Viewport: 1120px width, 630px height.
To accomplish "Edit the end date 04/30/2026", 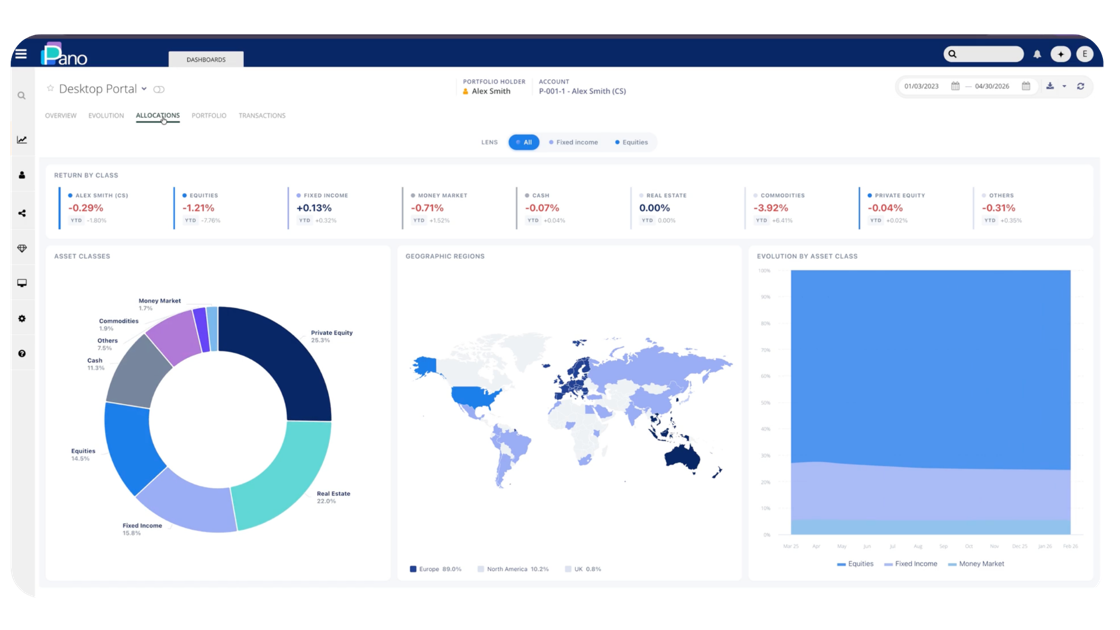I will pyautogui.click(x=992, y=86).
